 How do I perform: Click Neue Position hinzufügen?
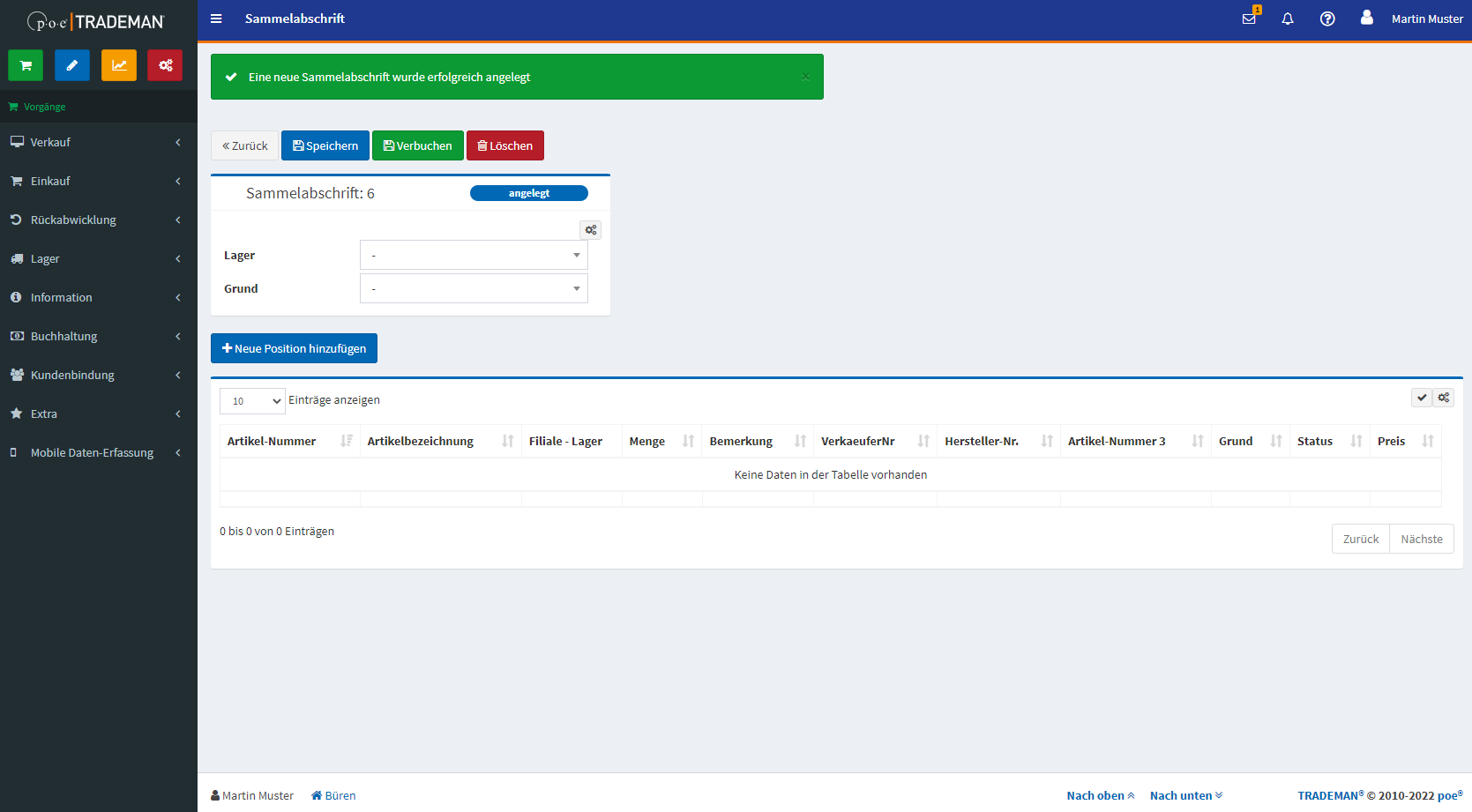294,348
